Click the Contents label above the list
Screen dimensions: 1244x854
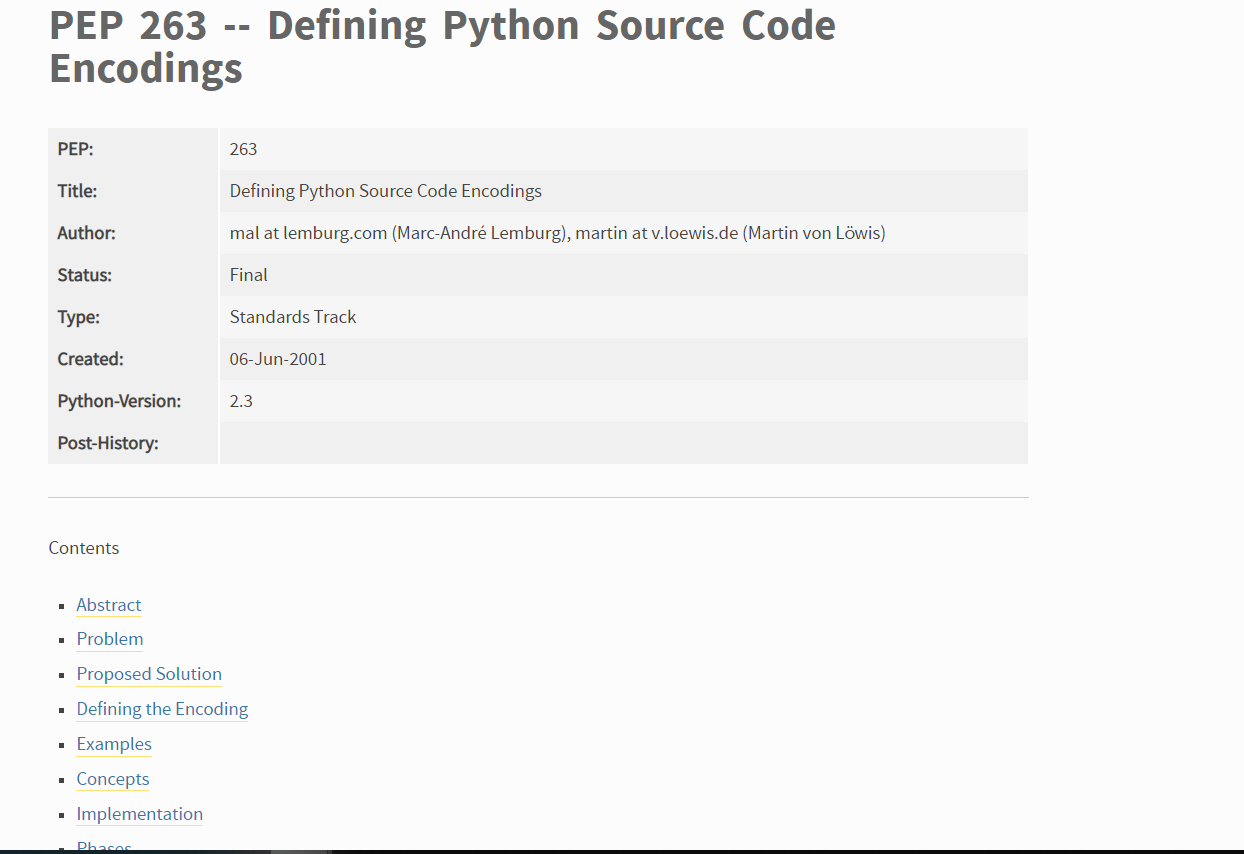pos(84,548)
